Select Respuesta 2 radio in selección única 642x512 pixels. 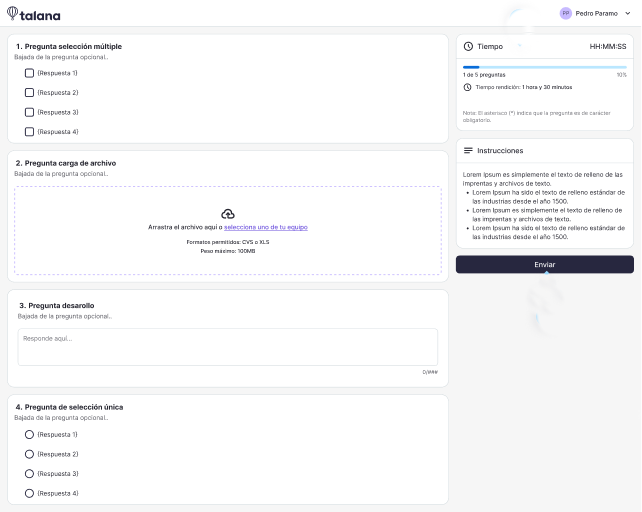(29, 454)
